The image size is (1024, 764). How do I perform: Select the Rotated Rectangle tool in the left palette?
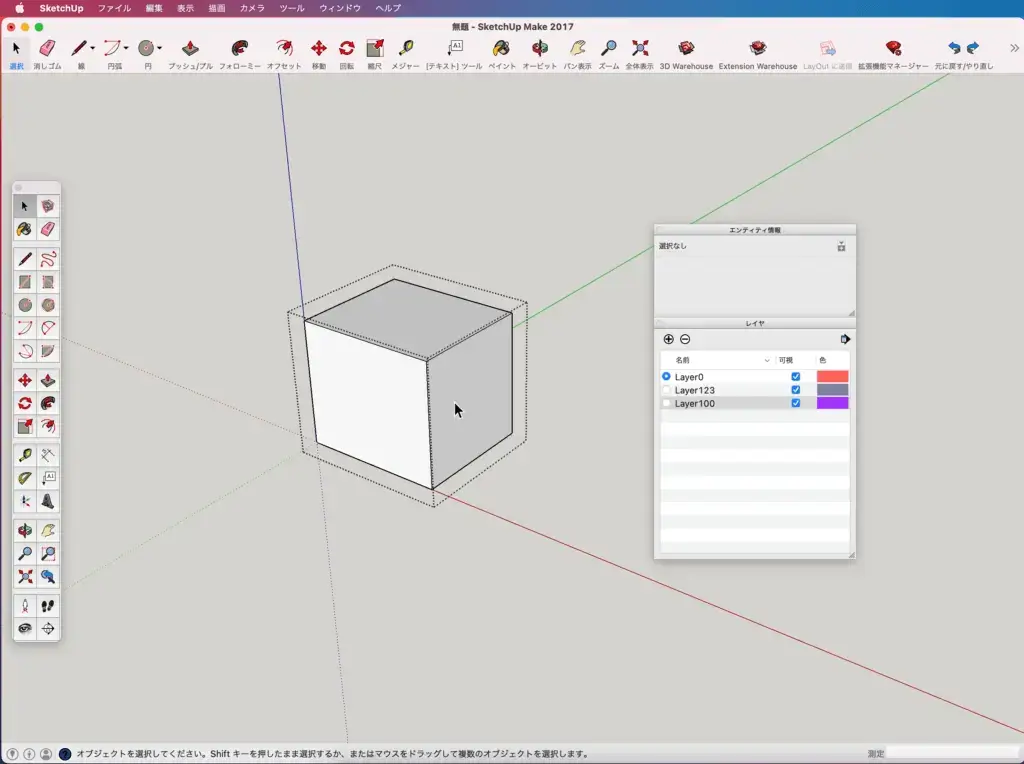pos(48,282)
